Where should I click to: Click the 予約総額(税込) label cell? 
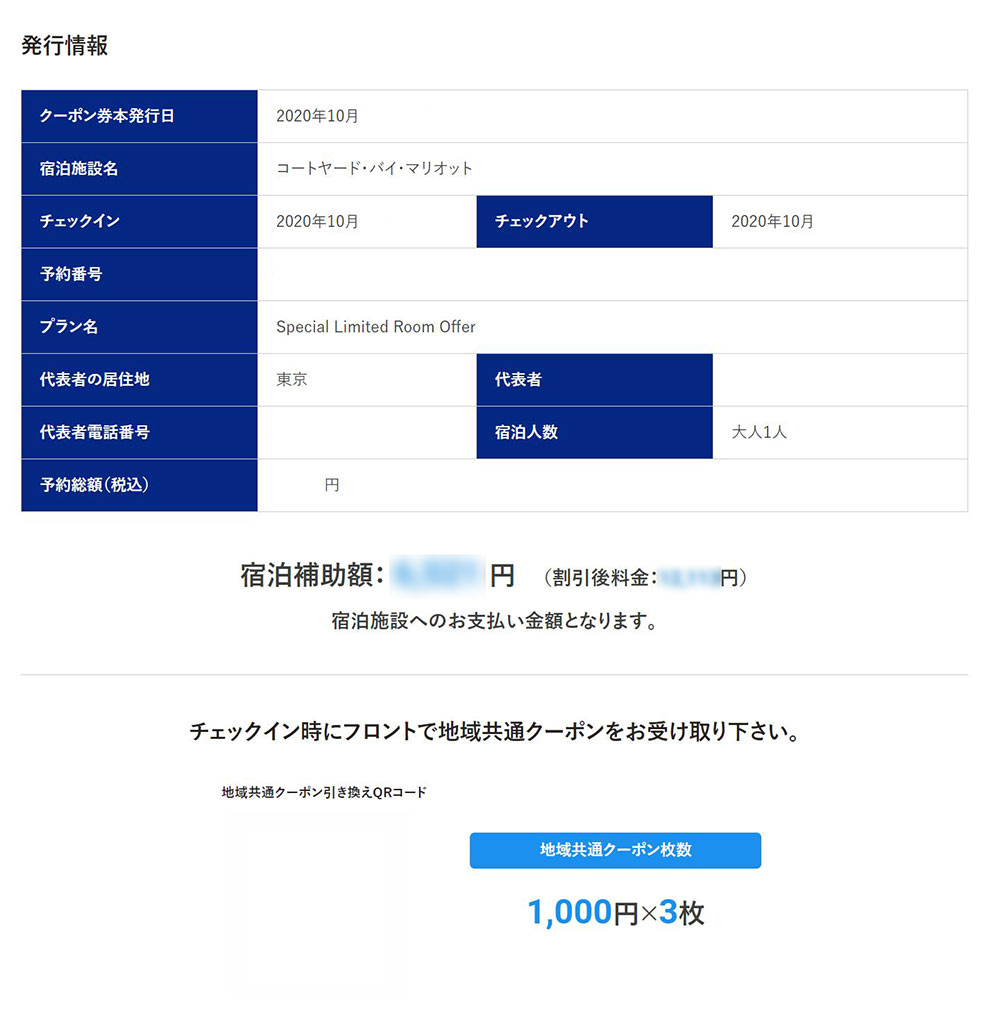[139, 485]
